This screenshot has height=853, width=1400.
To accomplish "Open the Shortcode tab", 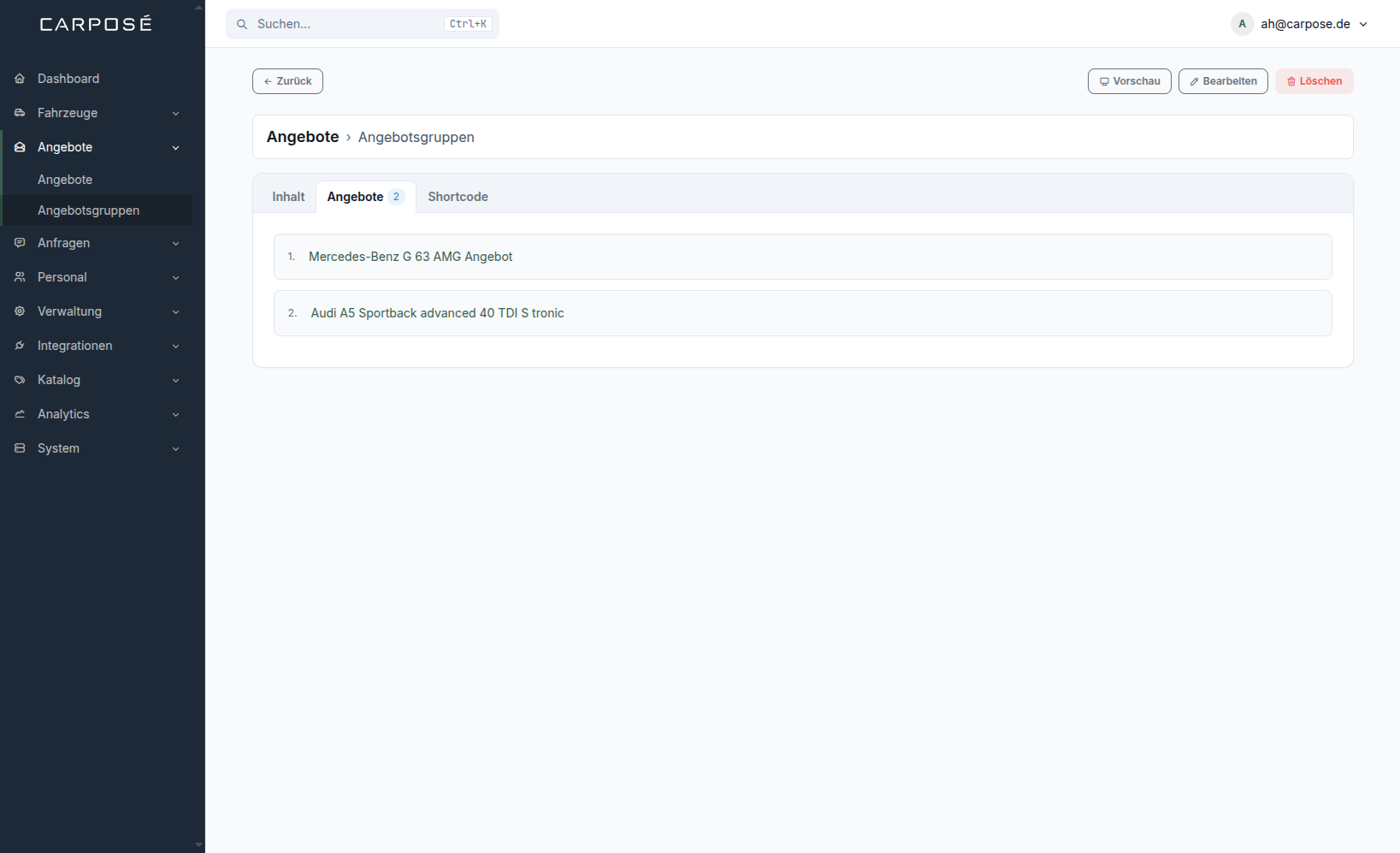I will pyautogui.click(x=458, y=197).
